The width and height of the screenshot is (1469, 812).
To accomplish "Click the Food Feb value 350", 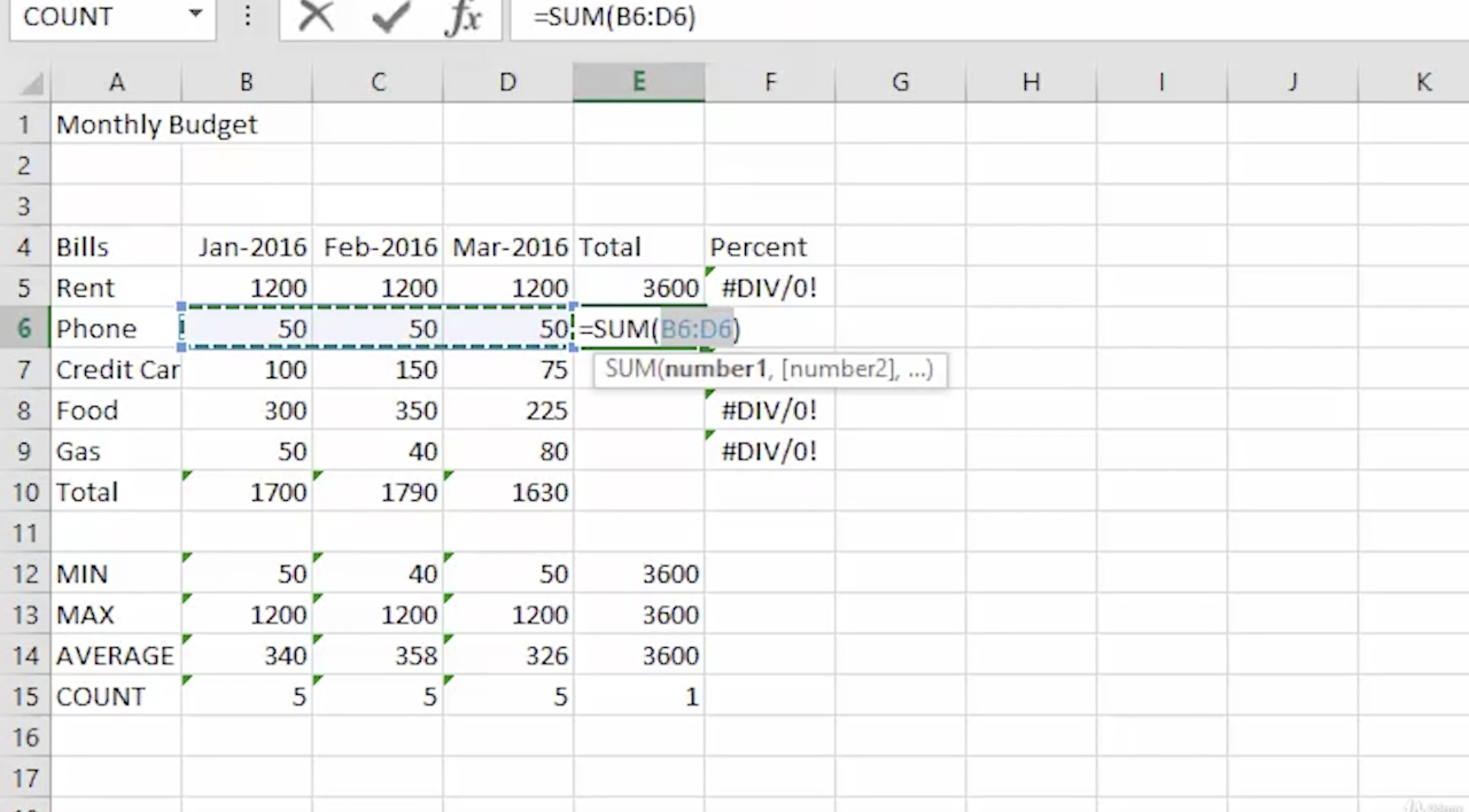I will tap(377, 410).
